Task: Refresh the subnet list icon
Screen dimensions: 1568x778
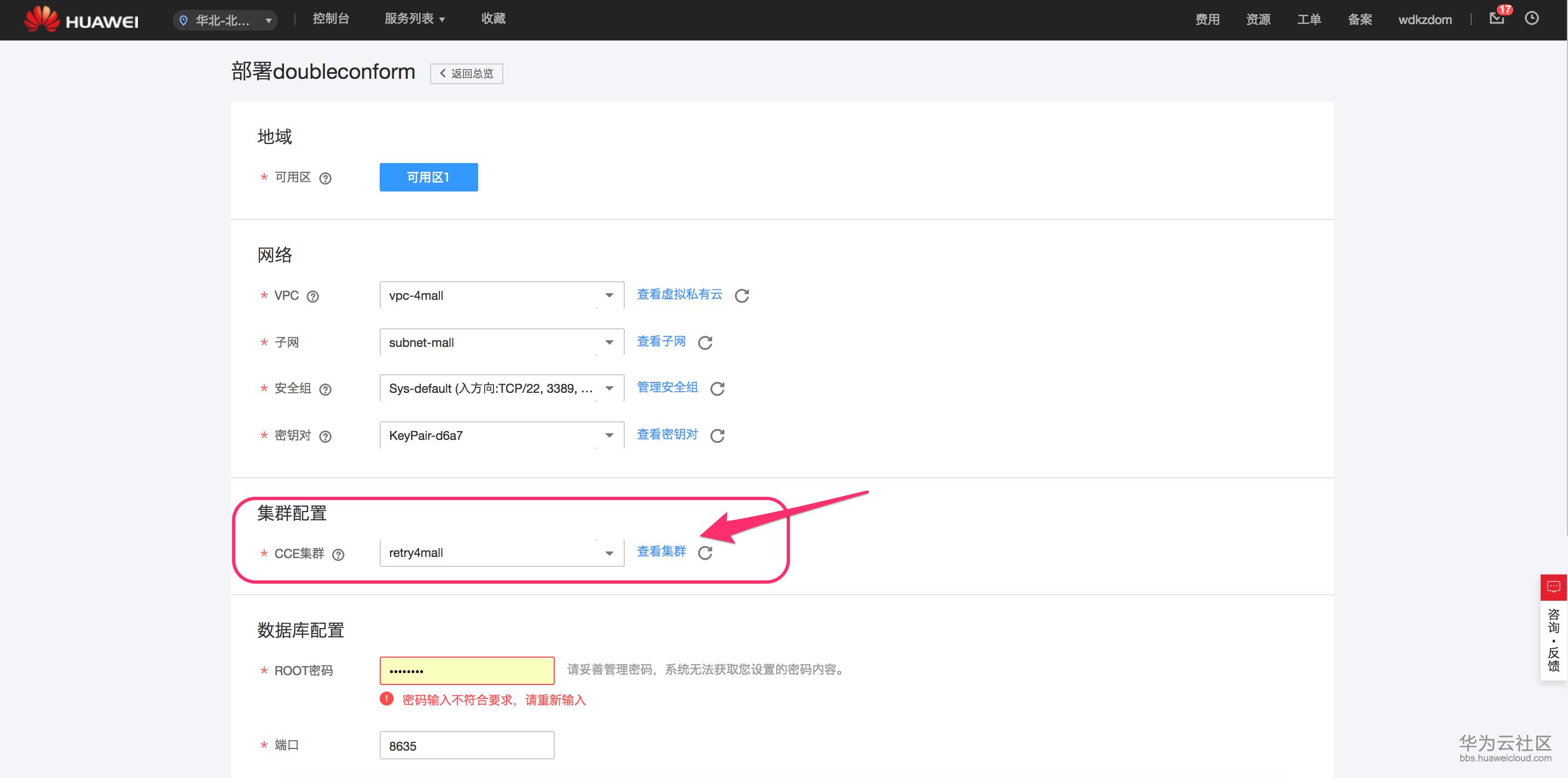Action: coord(705,342)
